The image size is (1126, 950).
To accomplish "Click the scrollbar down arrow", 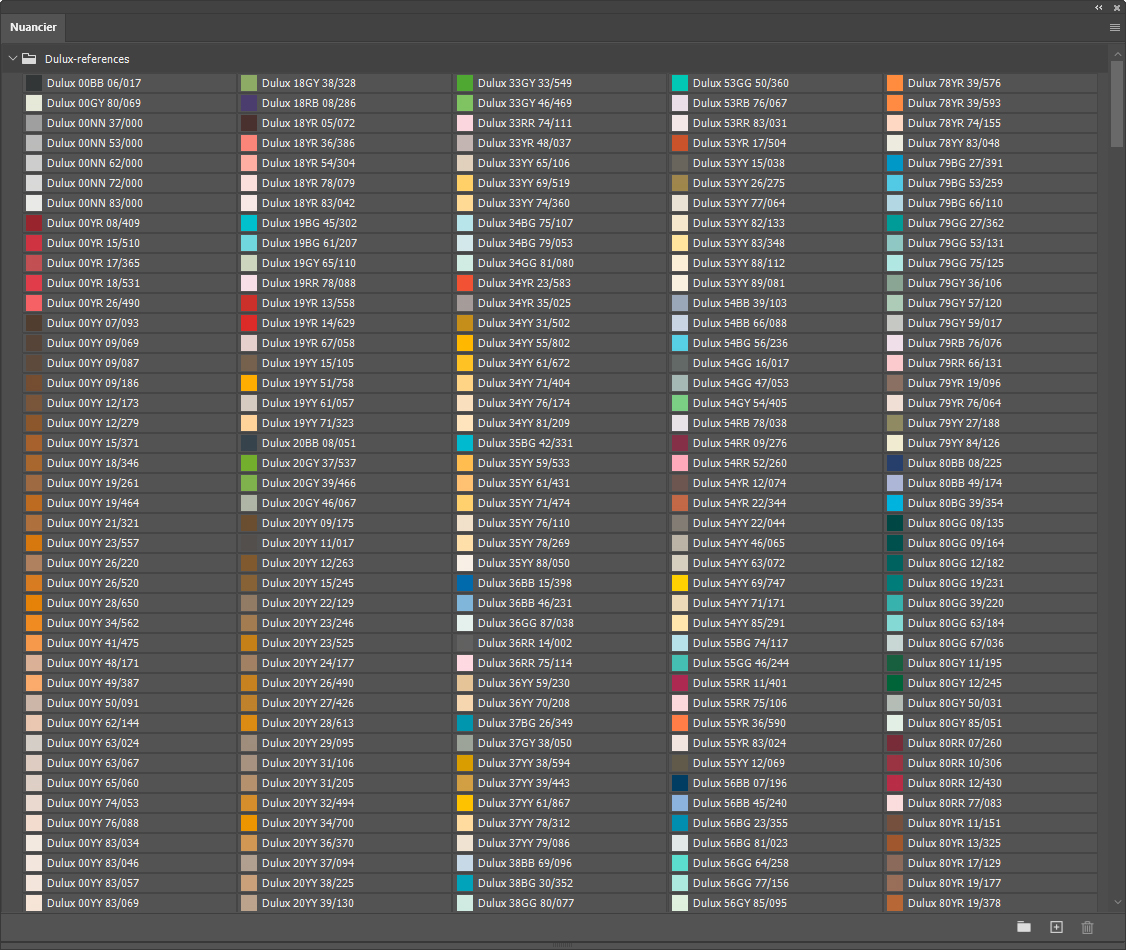I will pyautogui.click(x=1117, y=903).
